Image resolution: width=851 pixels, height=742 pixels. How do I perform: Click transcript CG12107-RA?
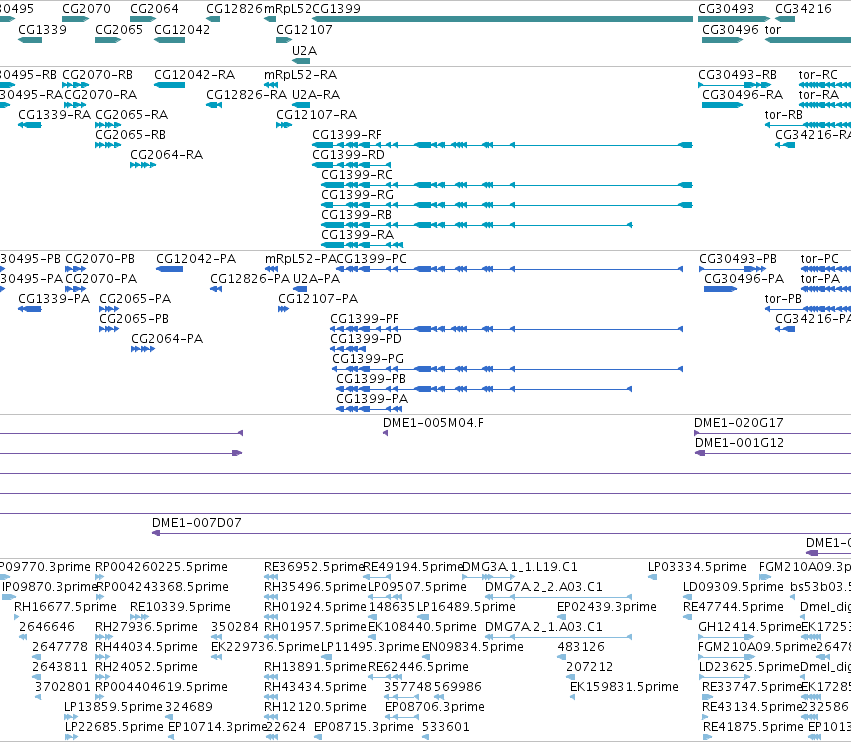[x=317, y=115]
